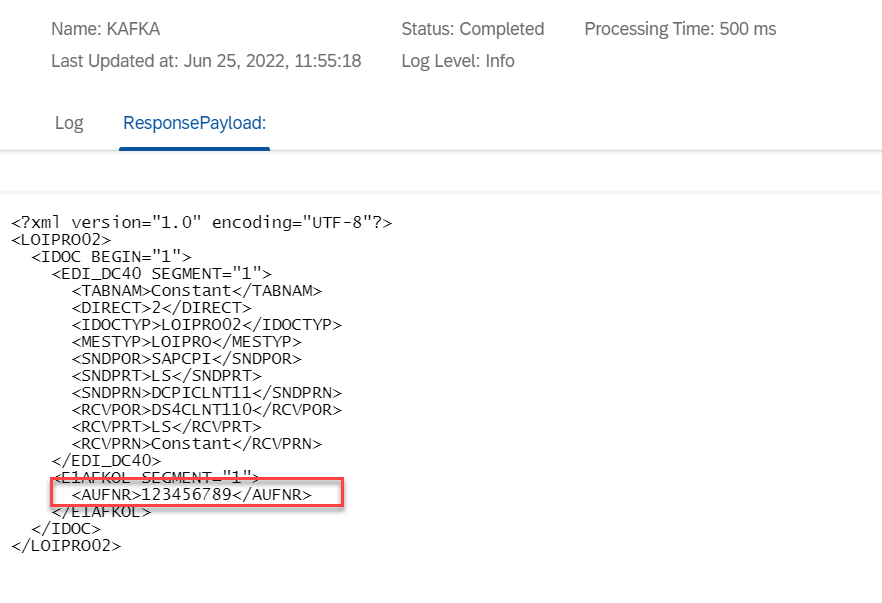Image resolution: width=882 pixels, height=603 pixels.
Task: Click the closing </IDOC> tag line
Action: click(66, 528)
